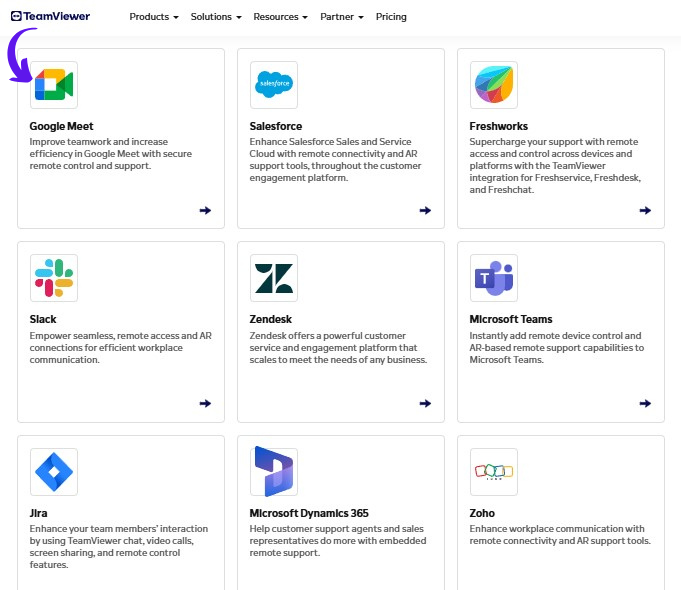Click the arrow in the Salesforce card
Screen dimensions: 681x590
pyautogui.click(x=425, y=211)
